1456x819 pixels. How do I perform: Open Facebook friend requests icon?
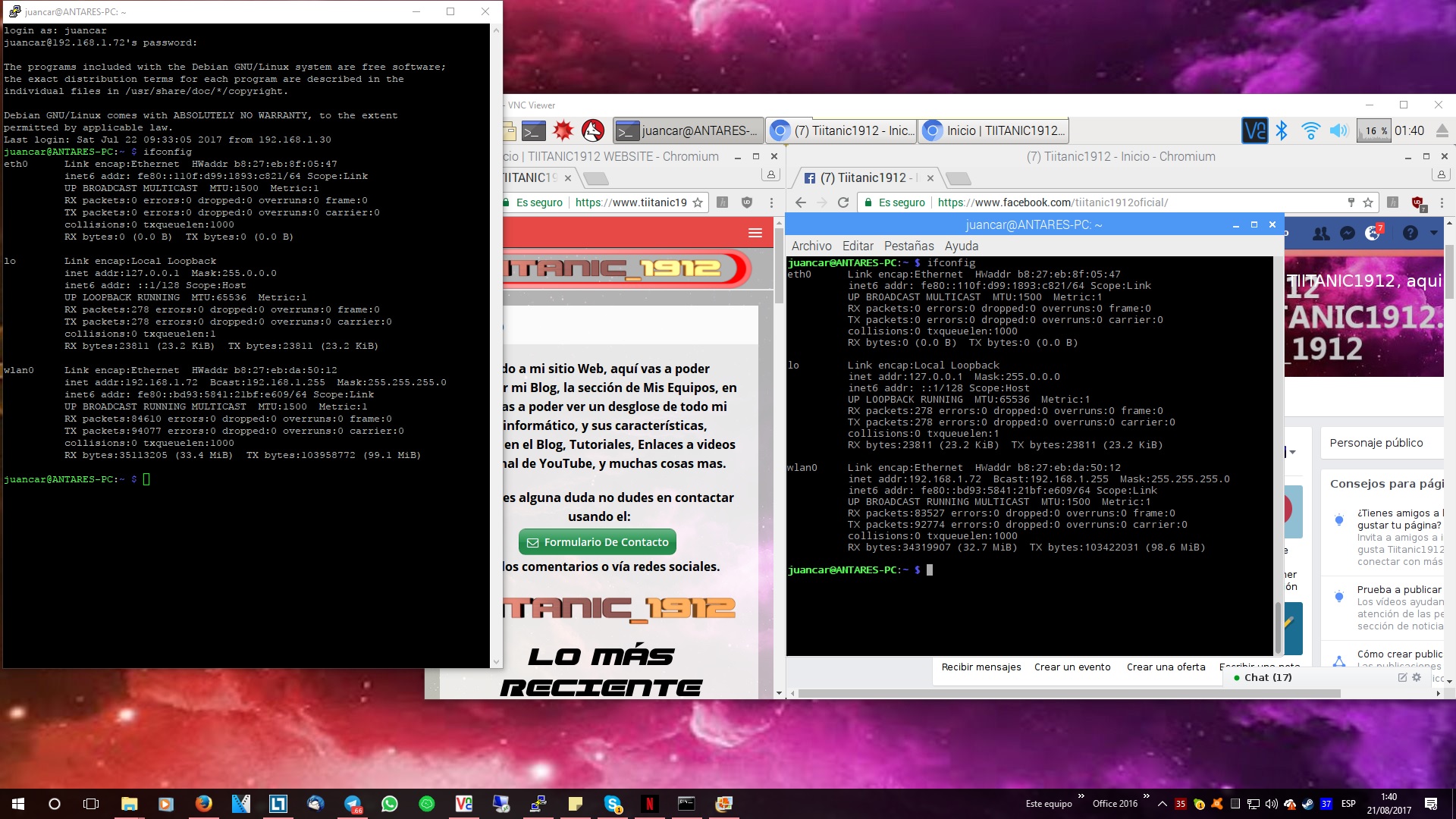tap(1321, 234)
